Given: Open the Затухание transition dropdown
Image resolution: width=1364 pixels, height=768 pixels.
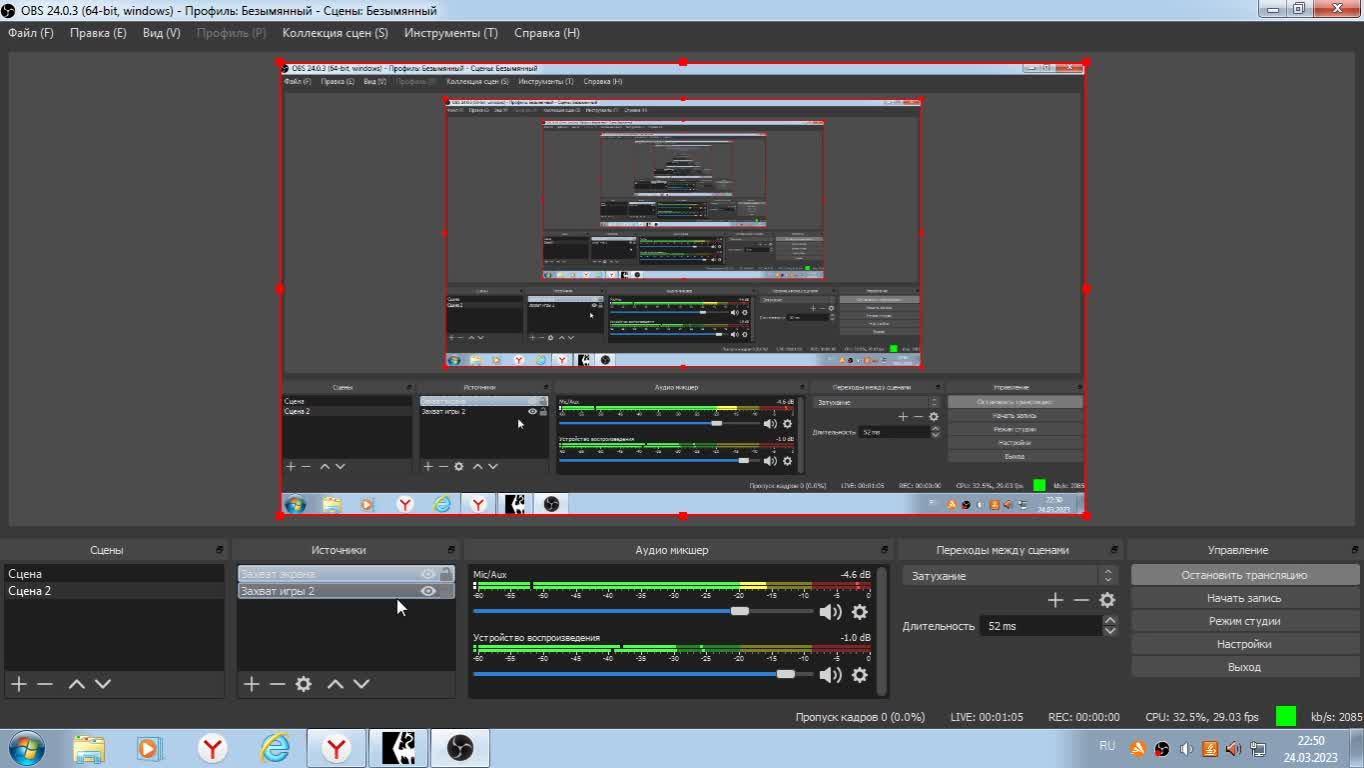Looking at the screenshot, I should (x=1009, y=576).
